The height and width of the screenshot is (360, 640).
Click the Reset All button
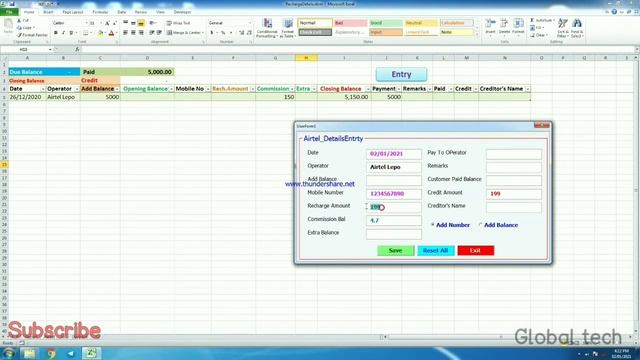[436, 251]
